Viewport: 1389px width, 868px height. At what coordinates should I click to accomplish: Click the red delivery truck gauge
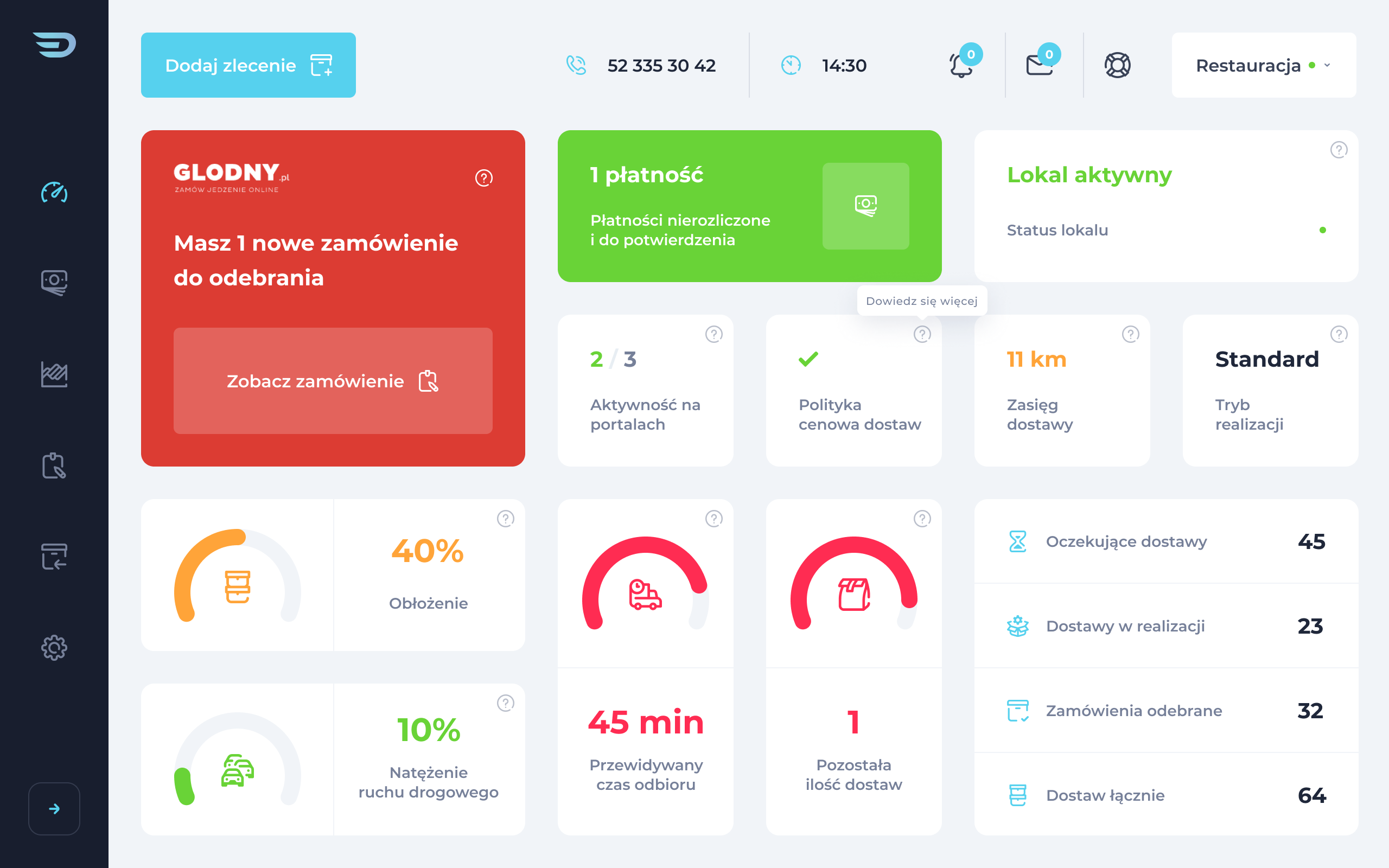coord(646,583)
